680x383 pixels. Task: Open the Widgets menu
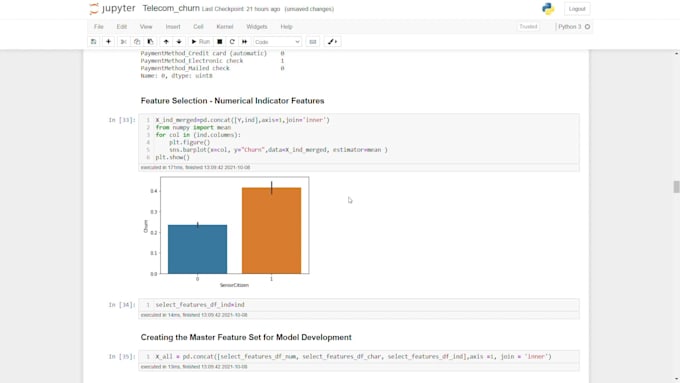click(x=257, y=27)
